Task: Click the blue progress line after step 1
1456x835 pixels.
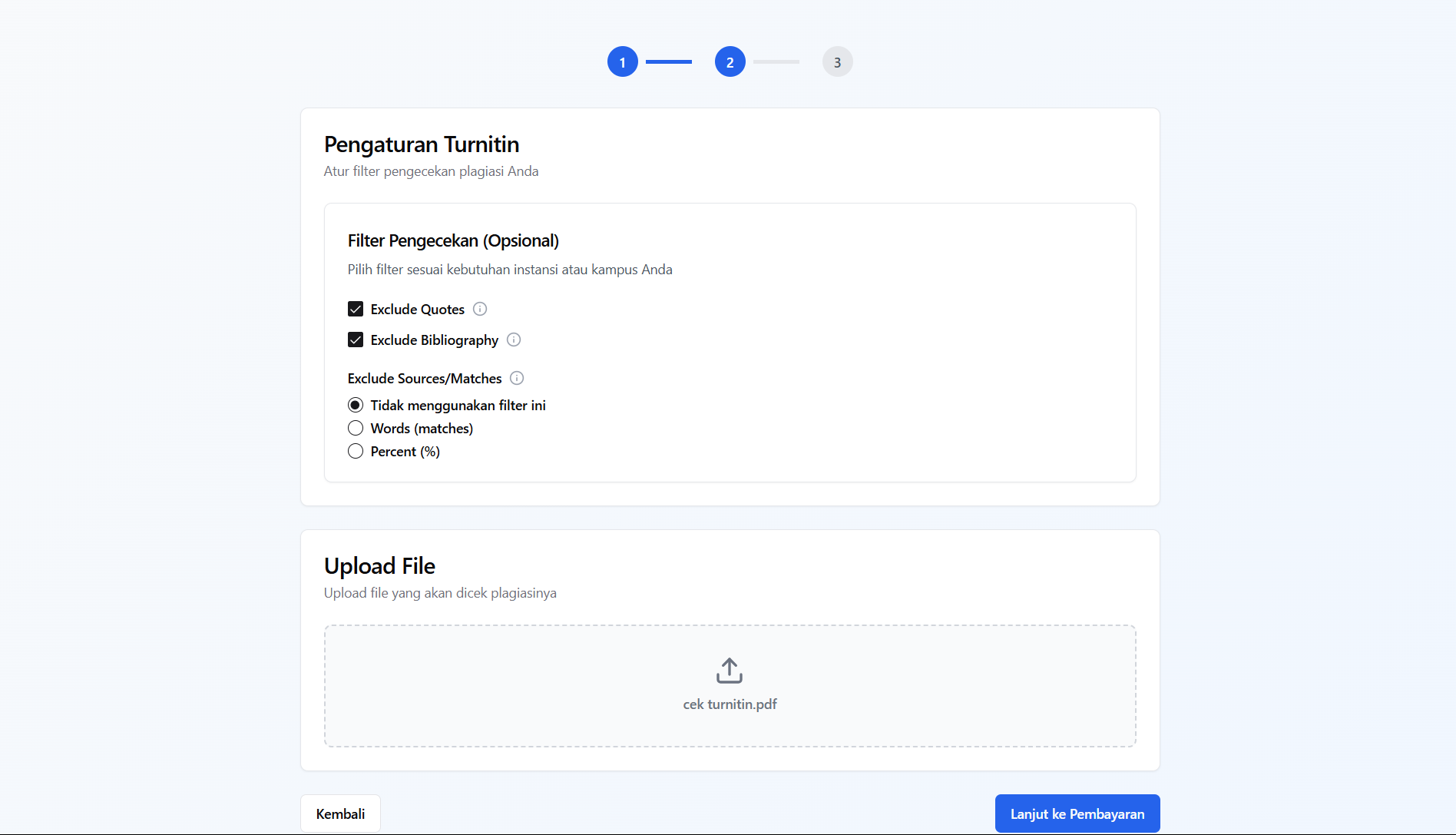Action: 668,62
